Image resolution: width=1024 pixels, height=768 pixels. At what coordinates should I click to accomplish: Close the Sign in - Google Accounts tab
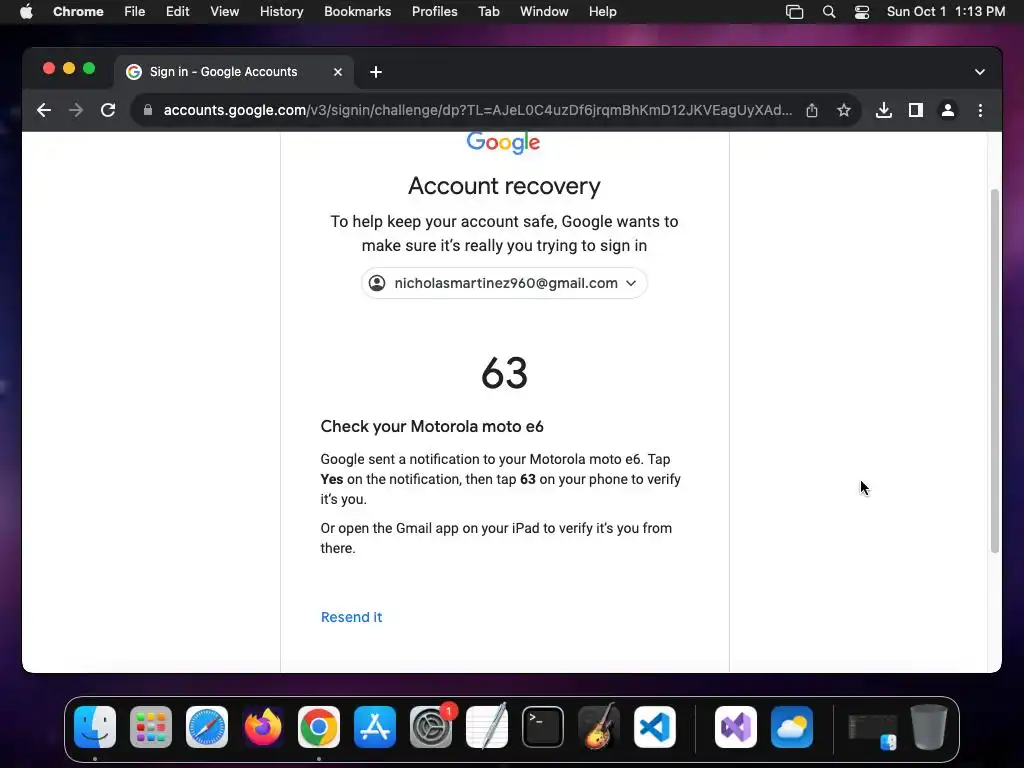[338, 72]
